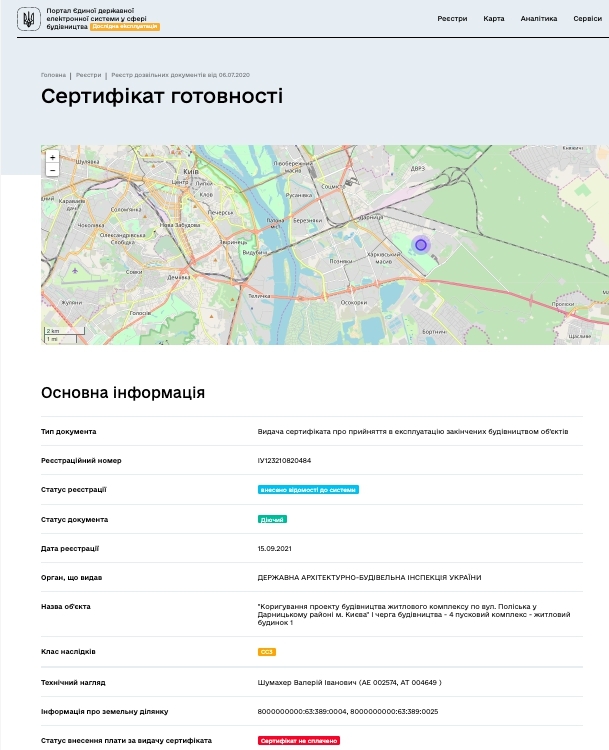Click the Київ label on the map
The width and height of the screenshot is (609, 750).
[191, 171]
